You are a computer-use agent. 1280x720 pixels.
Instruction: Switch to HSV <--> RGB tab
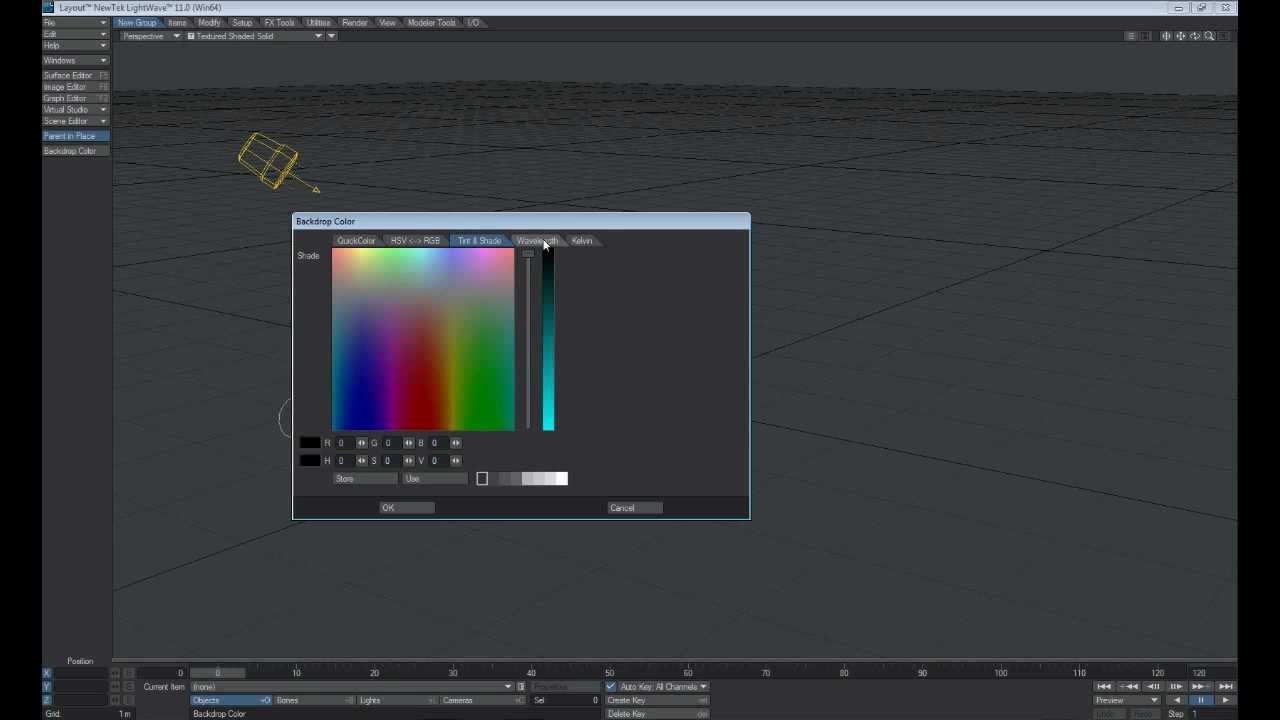[415, 241]
